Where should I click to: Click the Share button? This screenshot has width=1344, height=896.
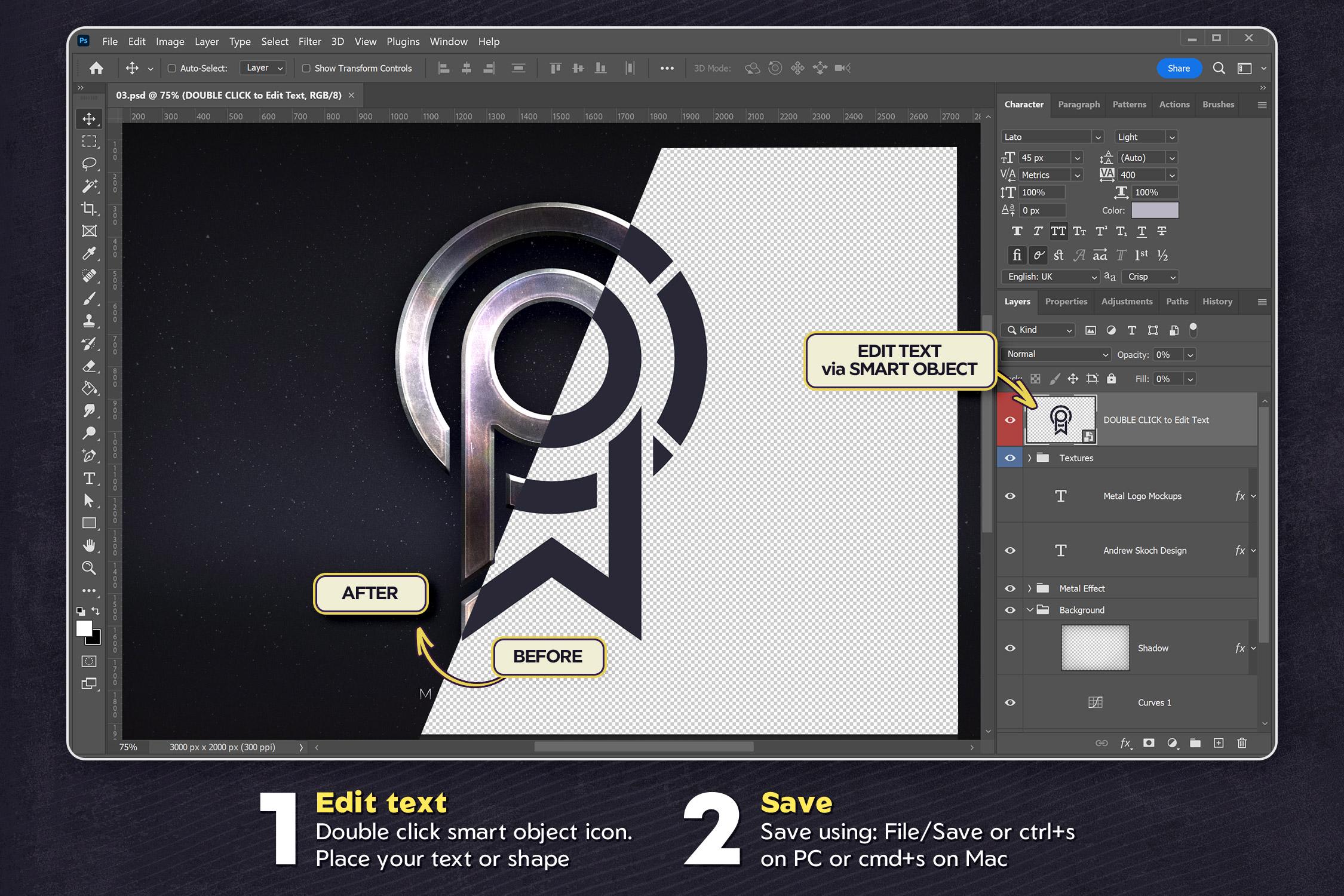[x=1179, y=68]
